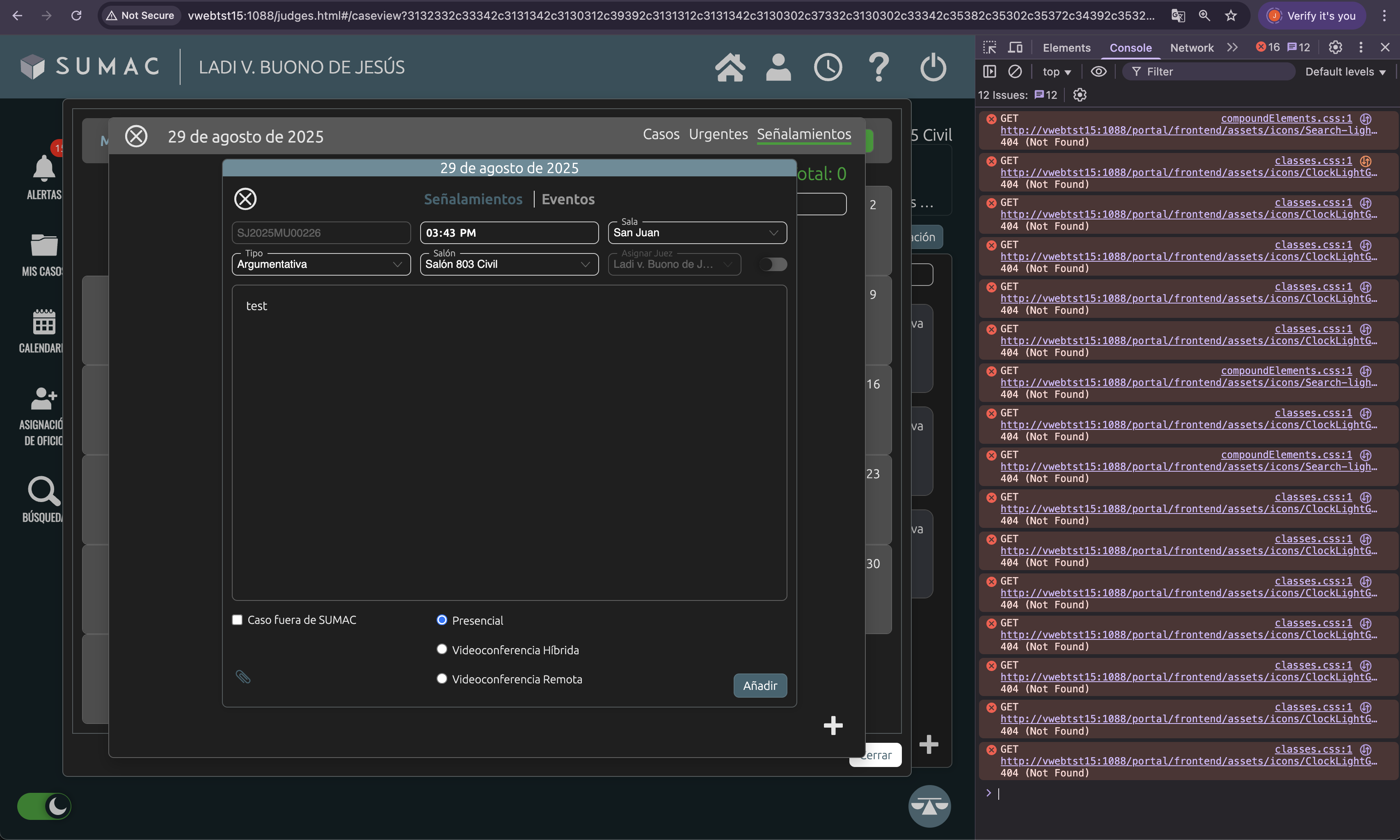Check the Caso fuera de SUMAC checkbox
The image size is (1400, 840).
237,620
